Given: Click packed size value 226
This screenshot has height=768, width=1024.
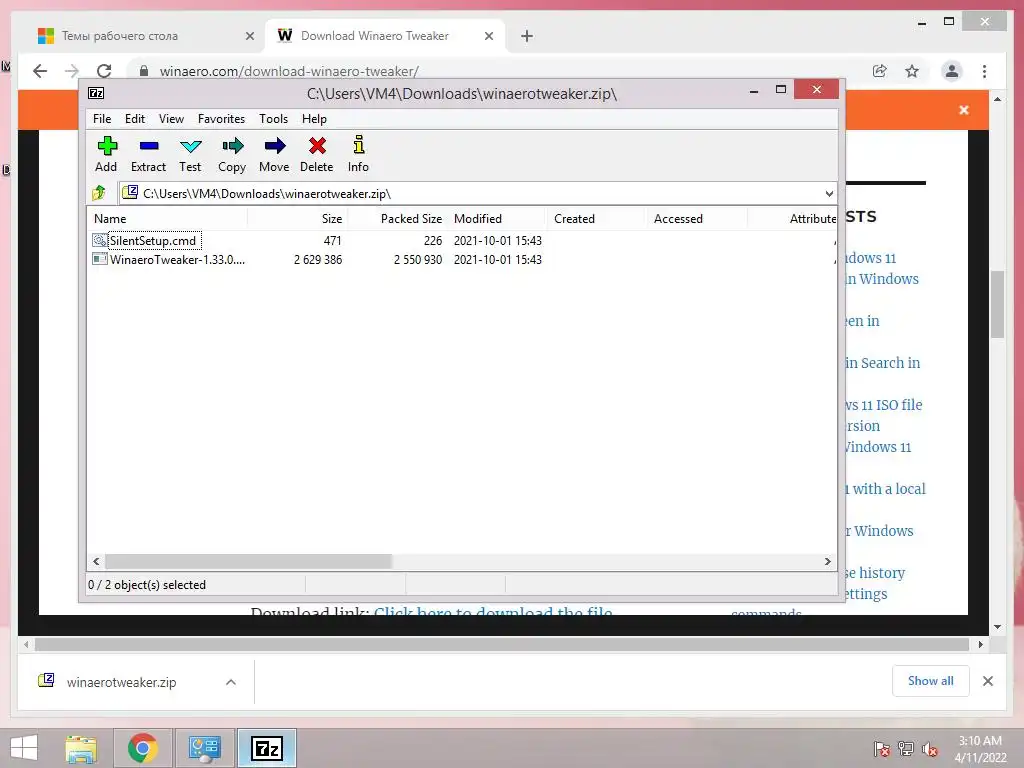Looking at the screenshot, I should click(433, 240).
